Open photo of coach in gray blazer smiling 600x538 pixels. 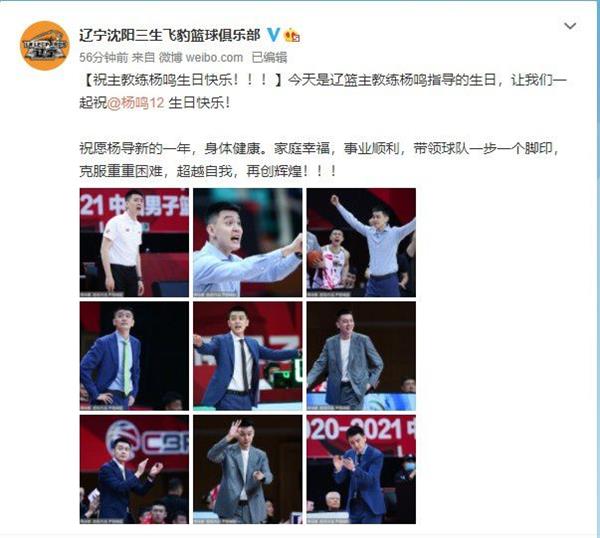(x=361, y=356)
